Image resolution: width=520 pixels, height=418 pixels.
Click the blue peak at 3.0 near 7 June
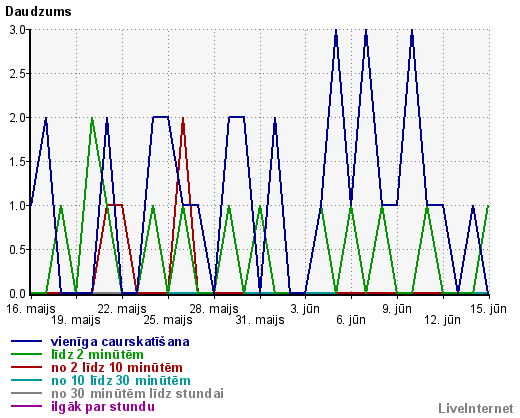coord(366,31)
